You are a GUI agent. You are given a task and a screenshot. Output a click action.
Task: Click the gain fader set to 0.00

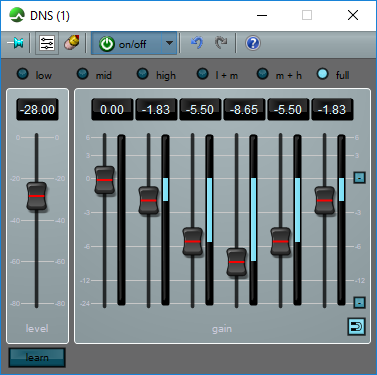[105, 180]
